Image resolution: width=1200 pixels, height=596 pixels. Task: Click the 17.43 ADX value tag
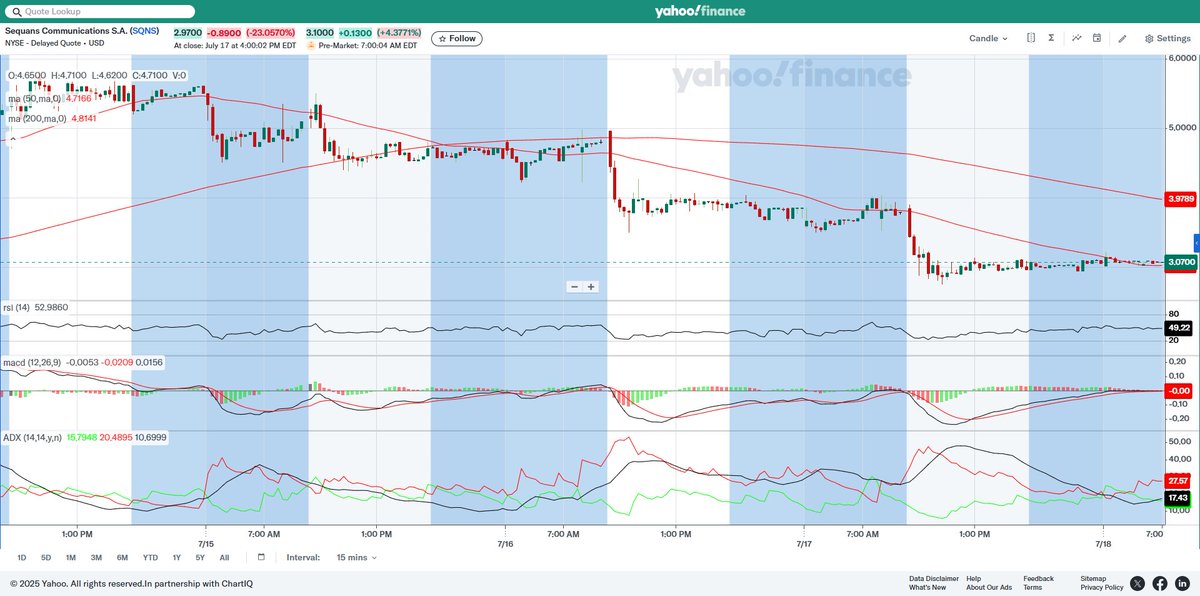pos(1179,497)
